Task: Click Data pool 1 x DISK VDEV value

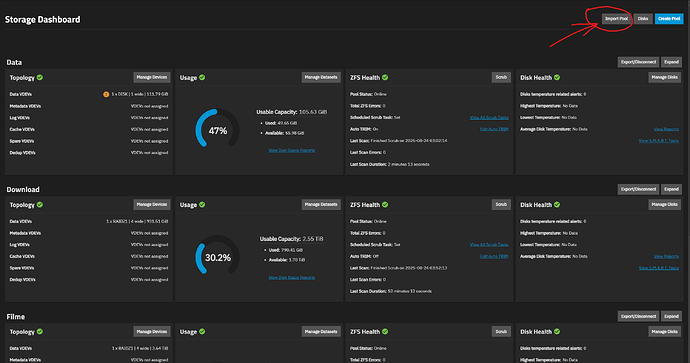Action: pos(139,94)
